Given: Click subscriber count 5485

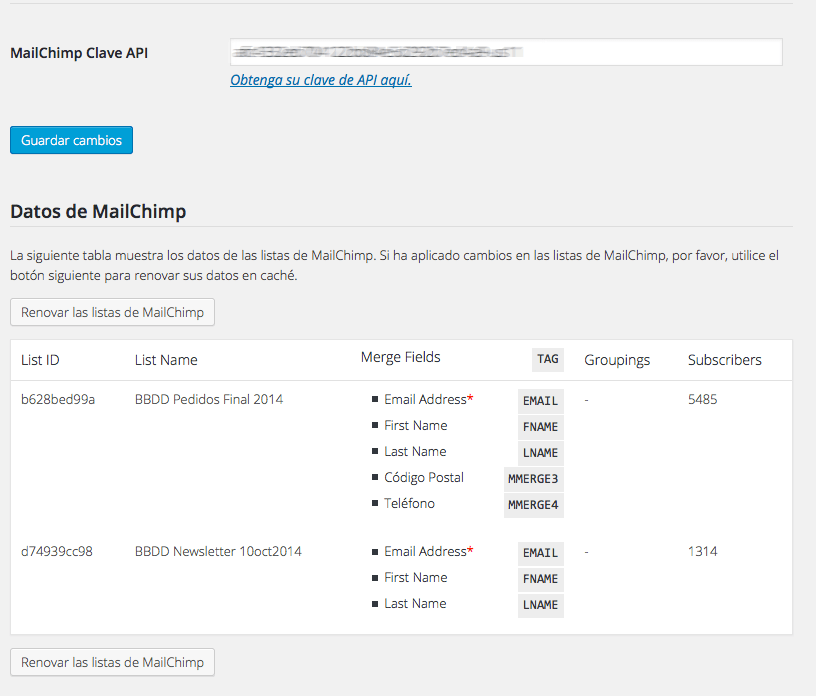Looking at the screenshot, I should point(703,399).
